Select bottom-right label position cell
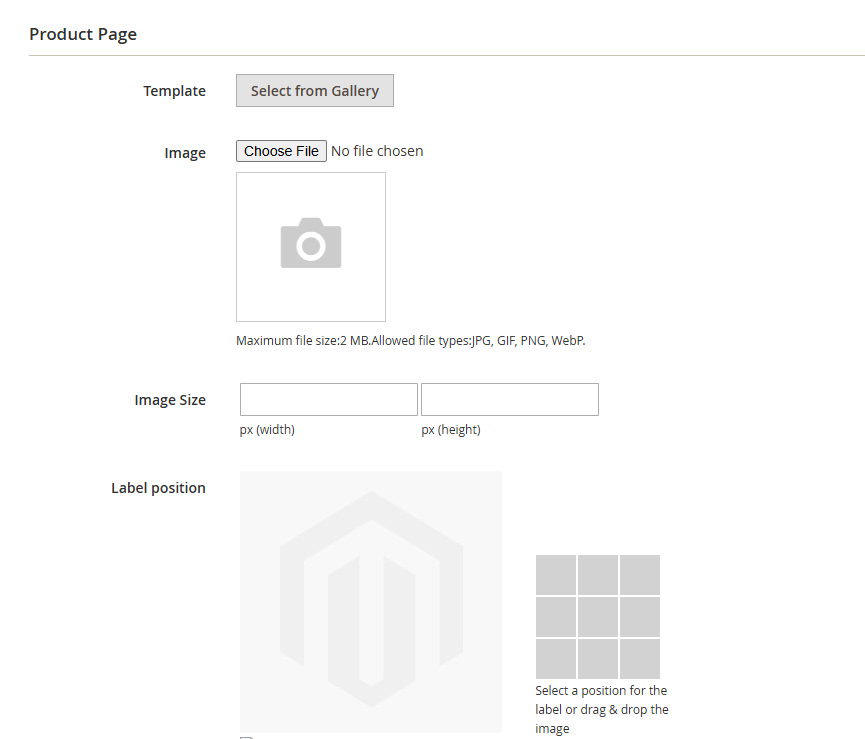This screenshot has width=865, height=739. [639, 658]
